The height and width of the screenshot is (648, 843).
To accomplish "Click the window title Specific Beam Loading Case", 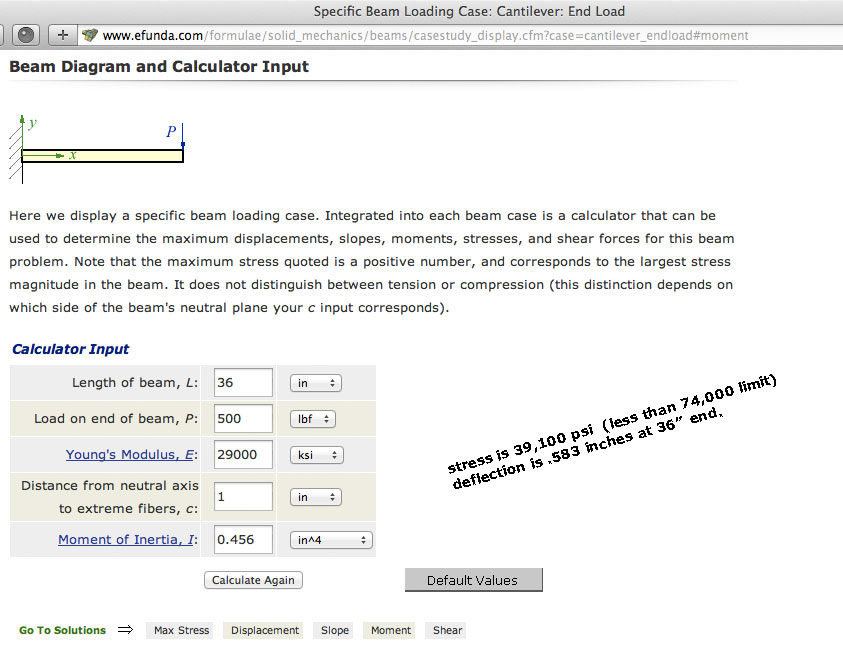I will coord(469,11).
